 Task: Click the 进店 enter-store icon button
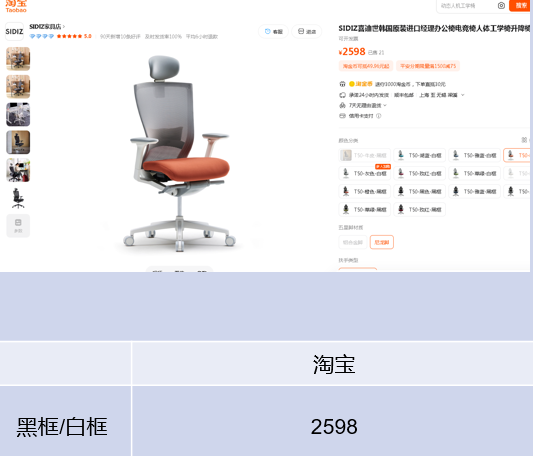click(307, 32)
